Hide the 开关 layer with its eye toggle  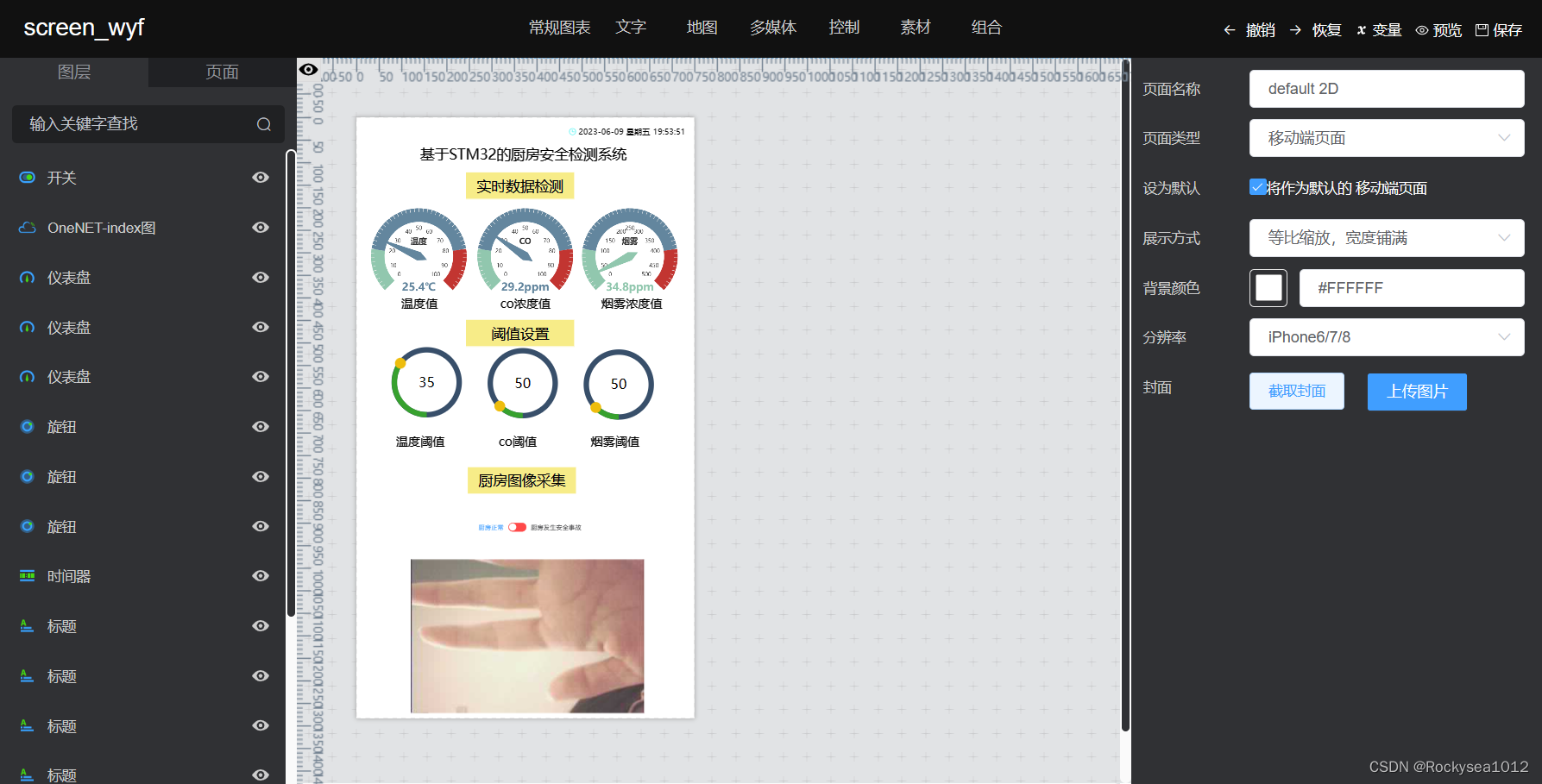pyautogui.click(x=260, y=177)
